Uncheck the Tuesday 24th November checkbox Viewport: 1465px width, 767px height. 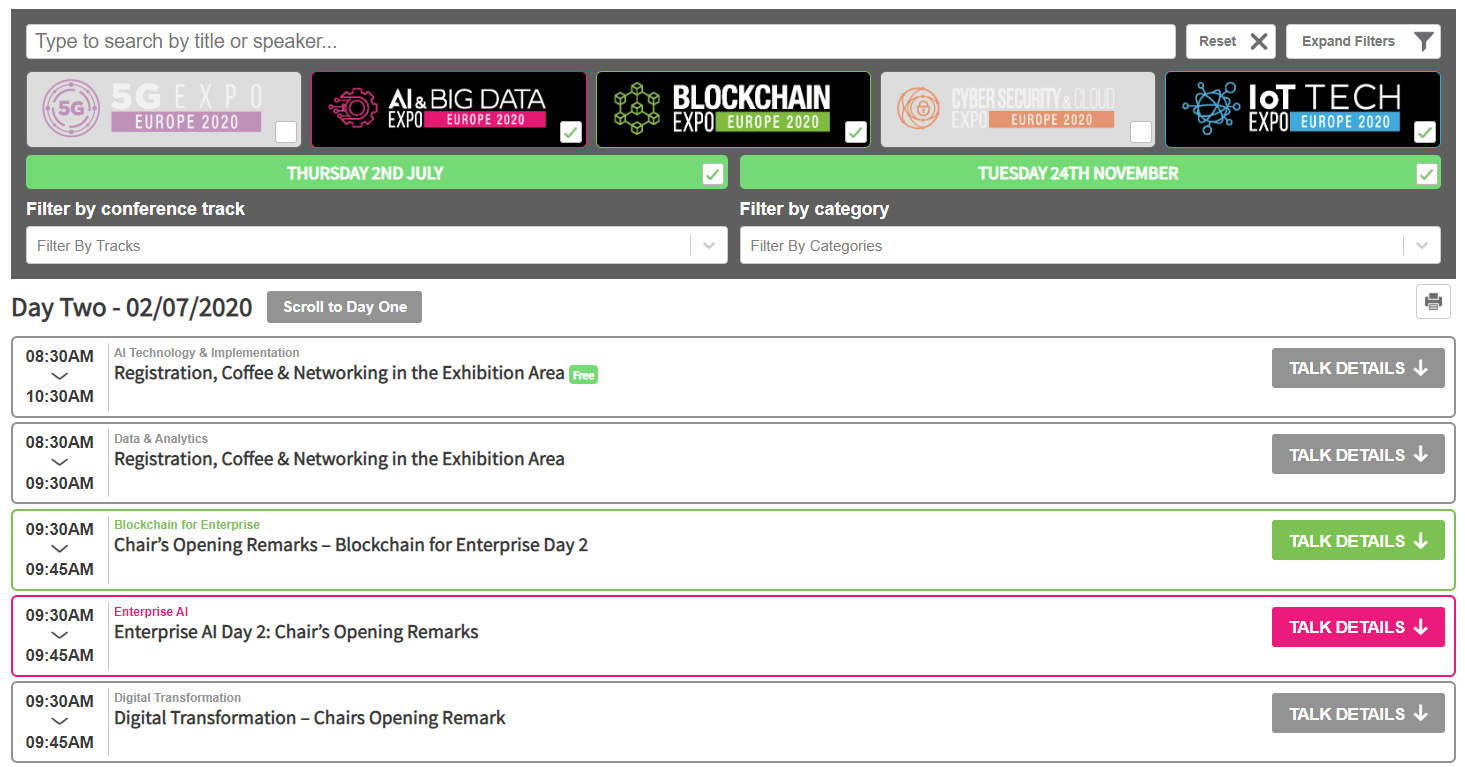1427,174
